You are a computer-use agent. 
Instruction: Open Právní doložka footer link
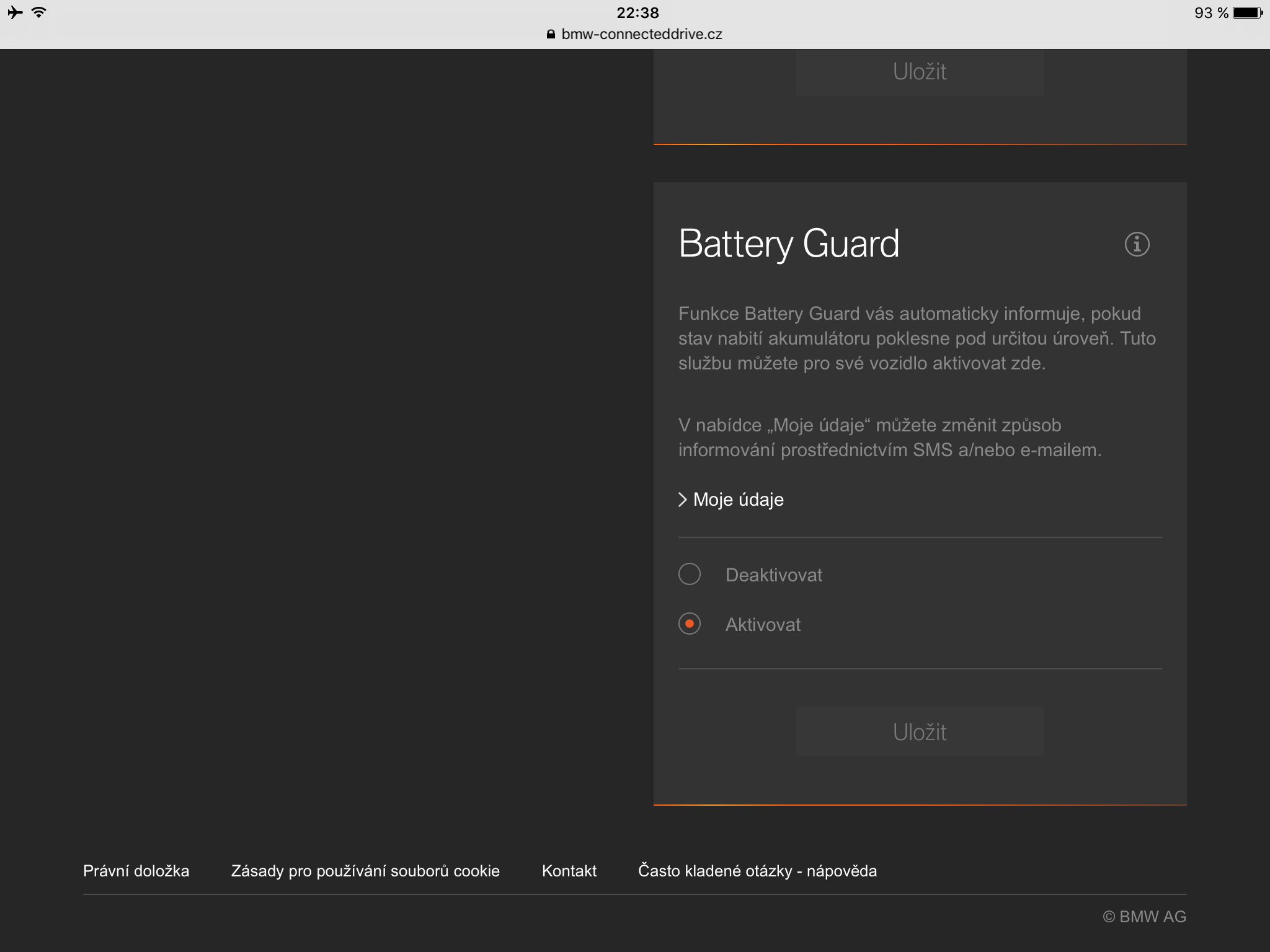[x=136, y=871]
